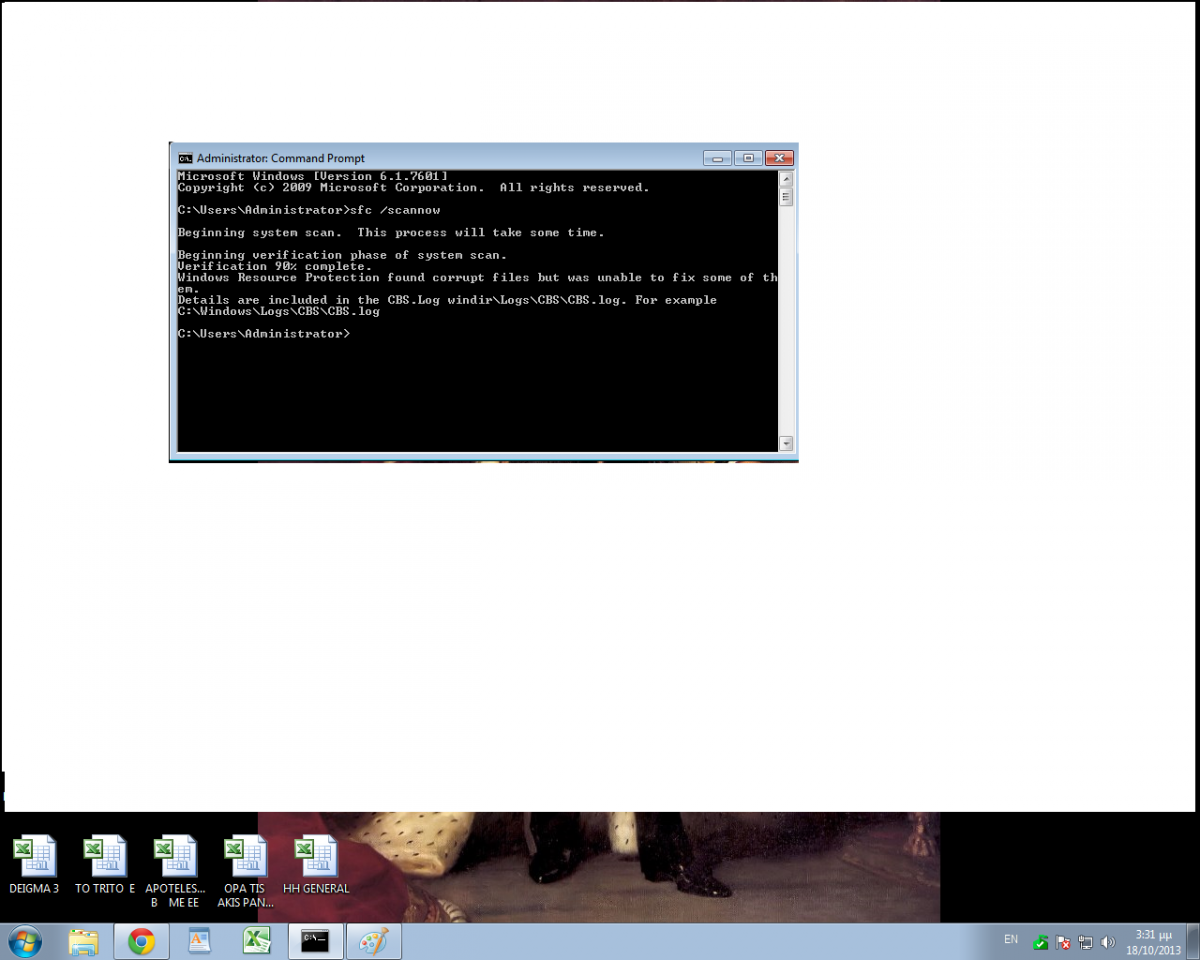This screenshot has width=1200, height=960.
Task: Open the network tray icon
Action: pos(1086,942)
